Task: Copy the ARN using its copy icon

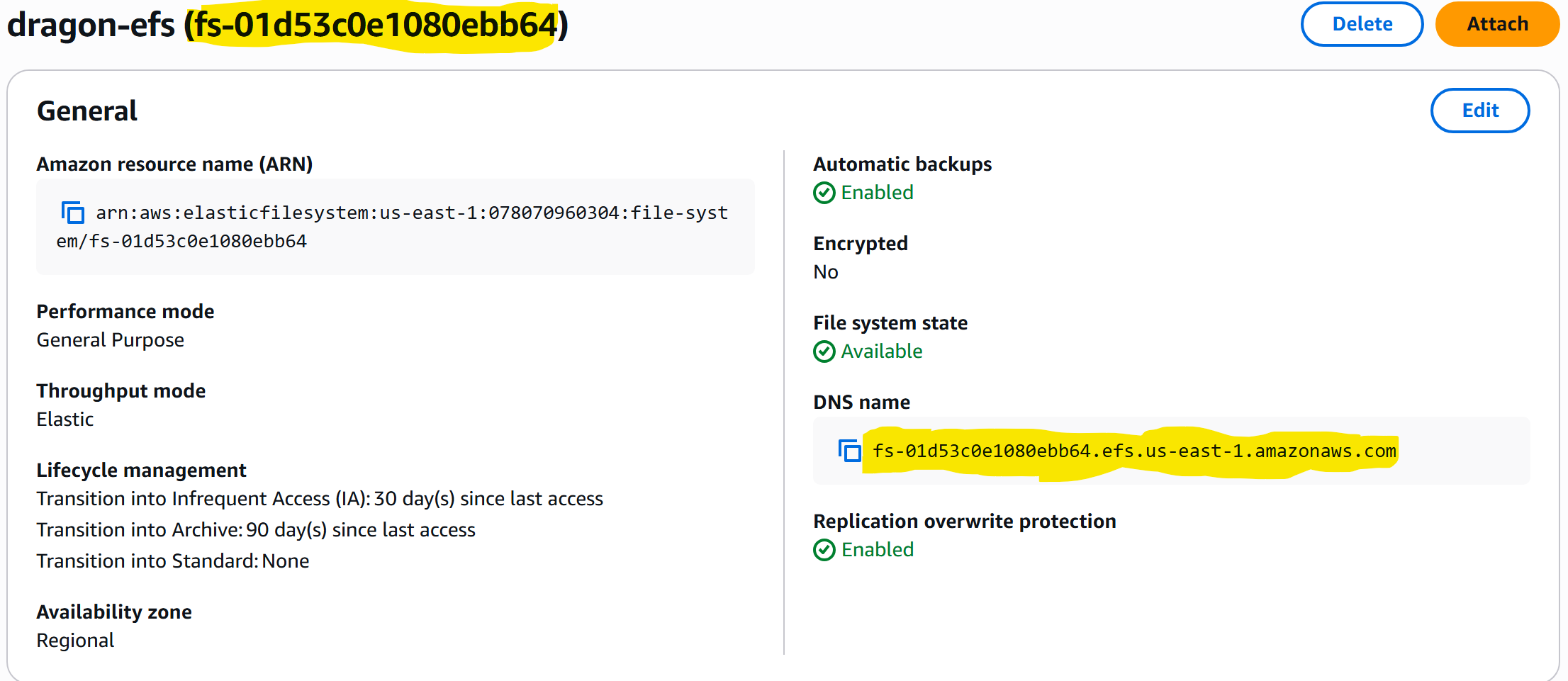Action: coord(72,213)
